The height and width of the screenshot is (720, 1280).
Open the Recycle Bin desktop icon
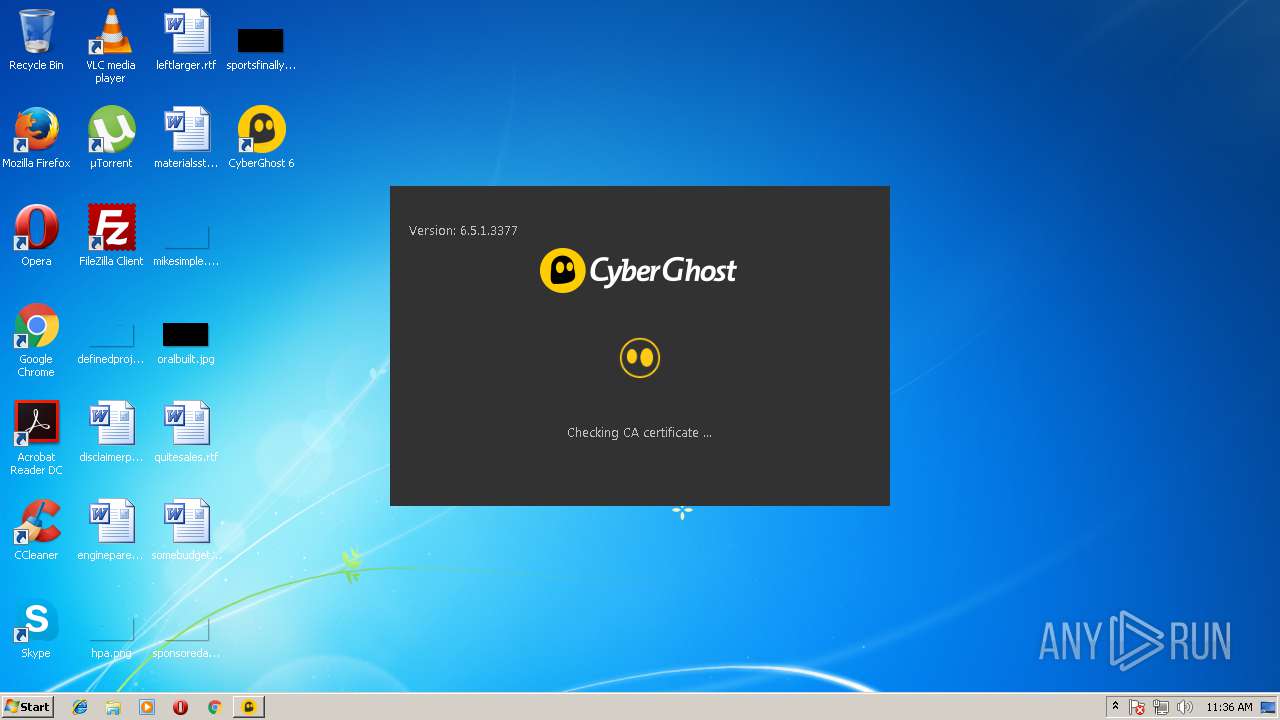[36, 40]
